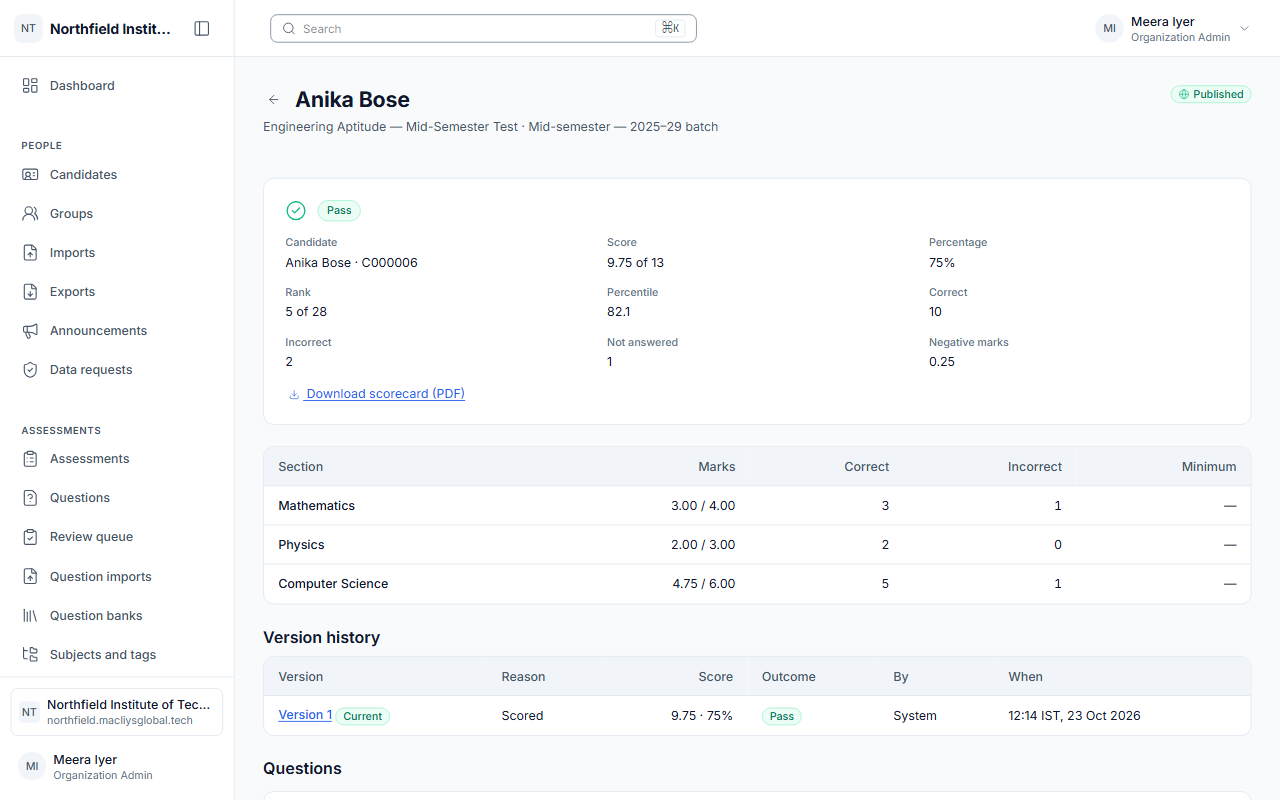Click the Northfield Institute header logo title
The width and height of the screenshot is (1280, 800).
click(110, 29)
